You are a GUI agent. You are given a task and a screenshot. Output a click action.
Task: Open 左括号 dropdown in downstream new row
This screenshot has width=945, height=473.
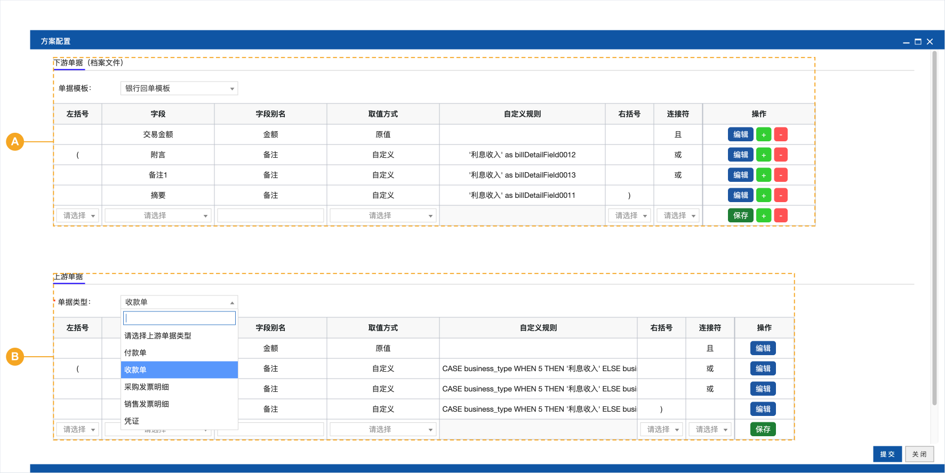tap(78, 215)
